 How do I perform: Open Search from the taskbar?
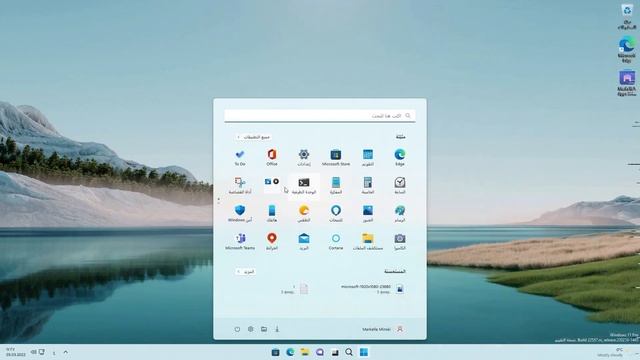coord(349,352)
